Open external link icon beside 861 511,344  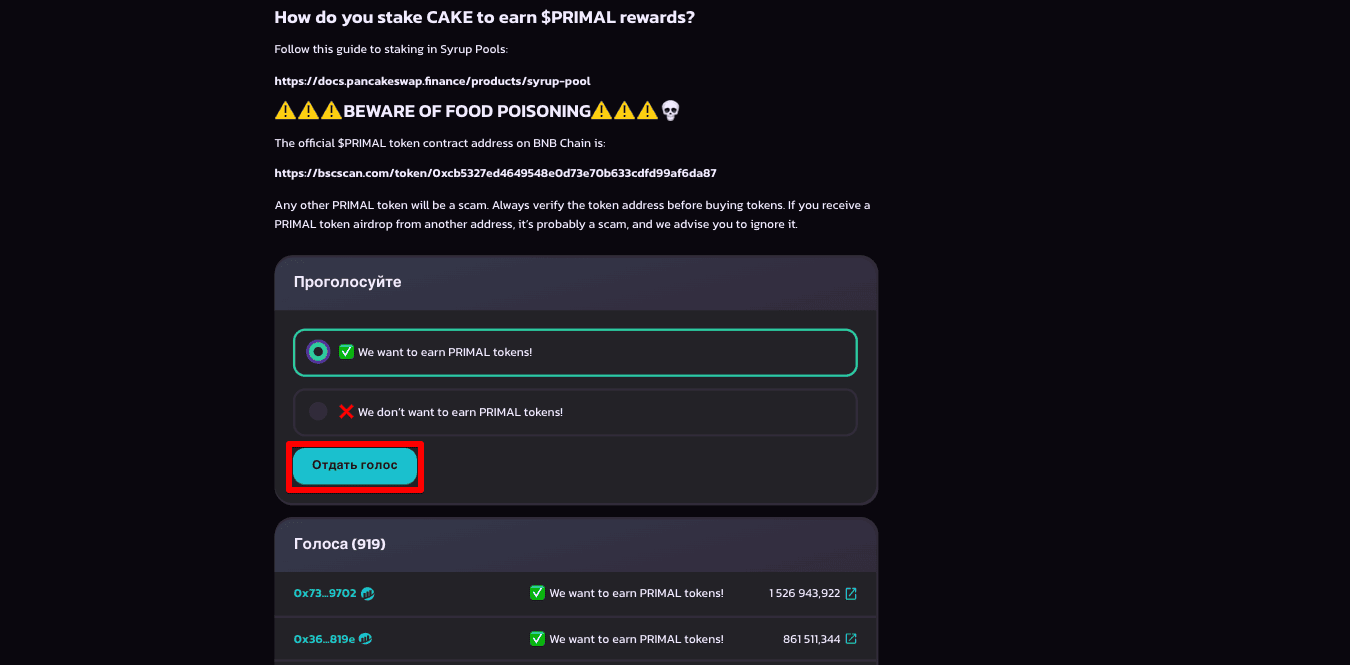(x=851, y=639)
